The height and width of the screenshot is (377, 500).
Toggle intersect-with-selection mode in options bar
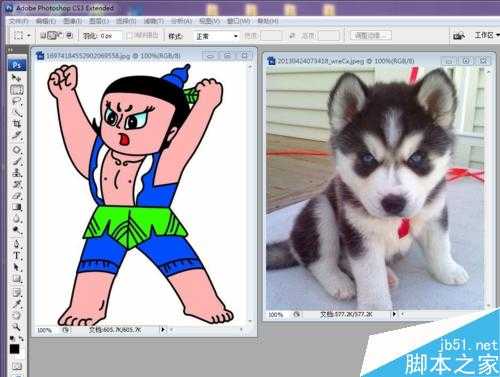point(69,35)
